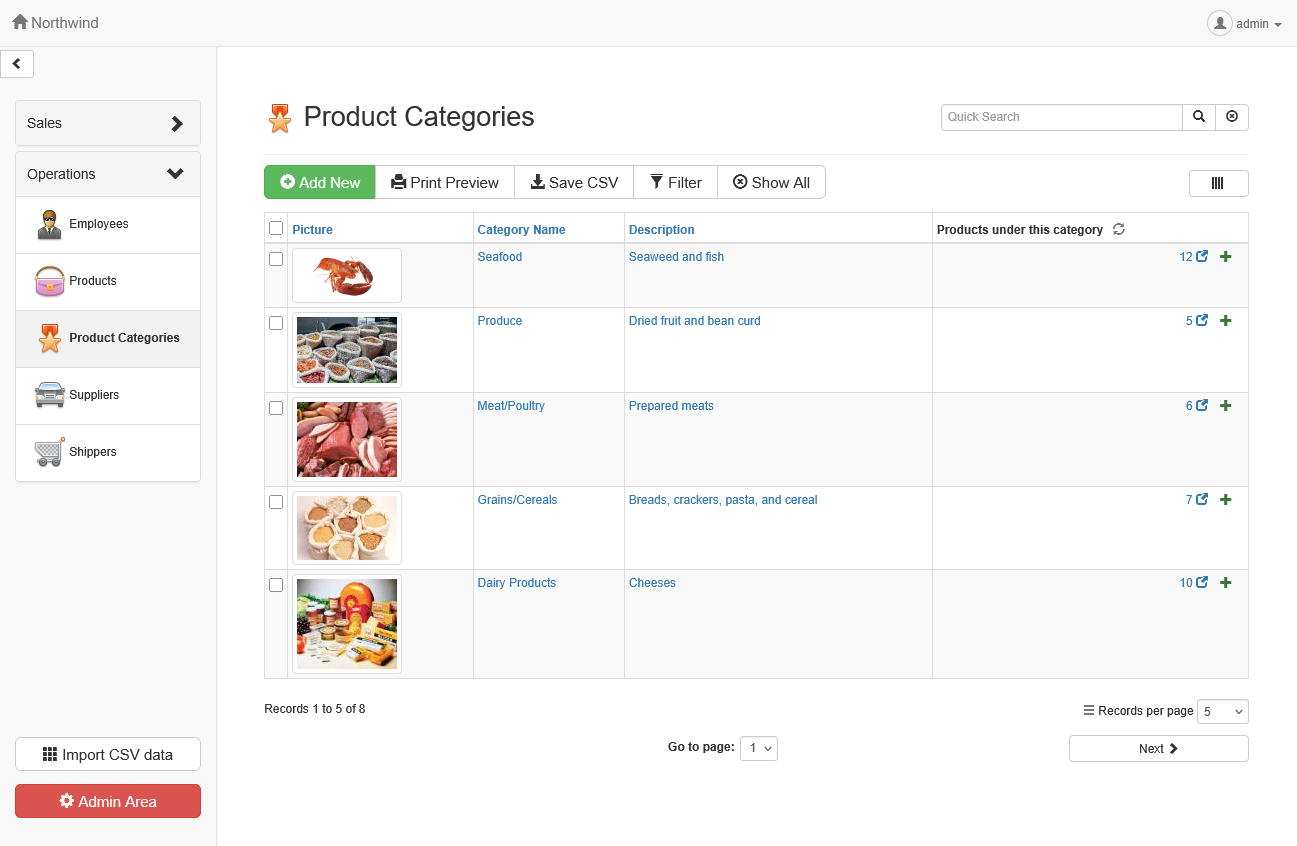
Task: Clear the search with the circled X icon
Action: tap(1232, 117)
